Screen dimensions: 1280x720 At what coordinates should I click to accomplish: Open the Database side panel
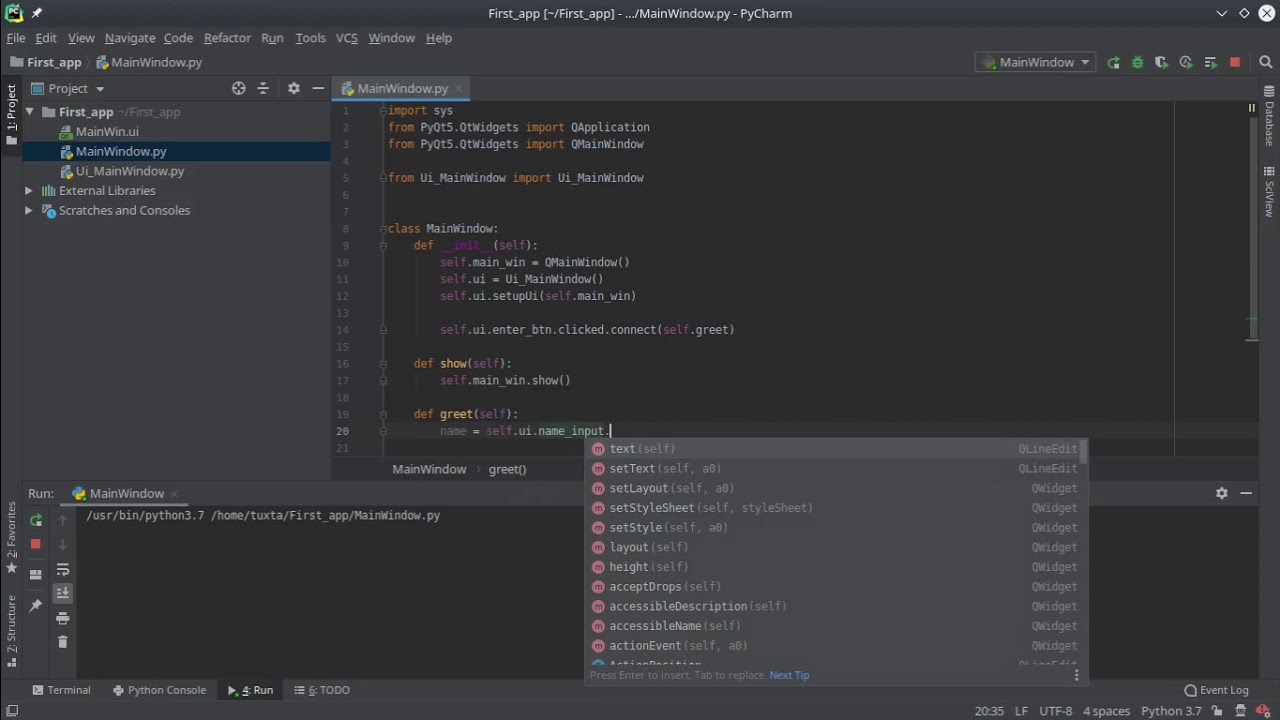pyautogui.click(x=1269, y=116)
